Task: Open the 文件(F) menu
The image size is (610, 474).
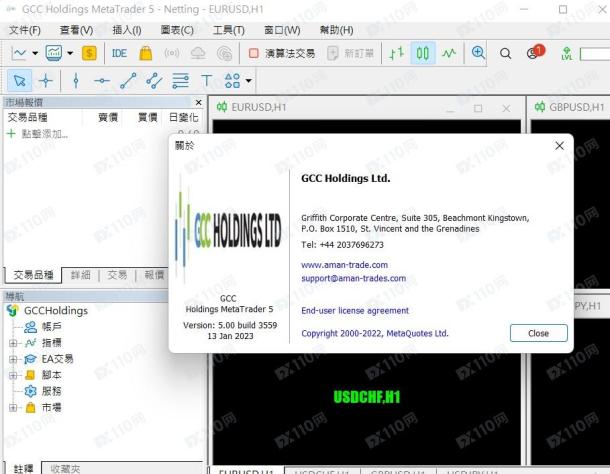Action: click(25, 30)
